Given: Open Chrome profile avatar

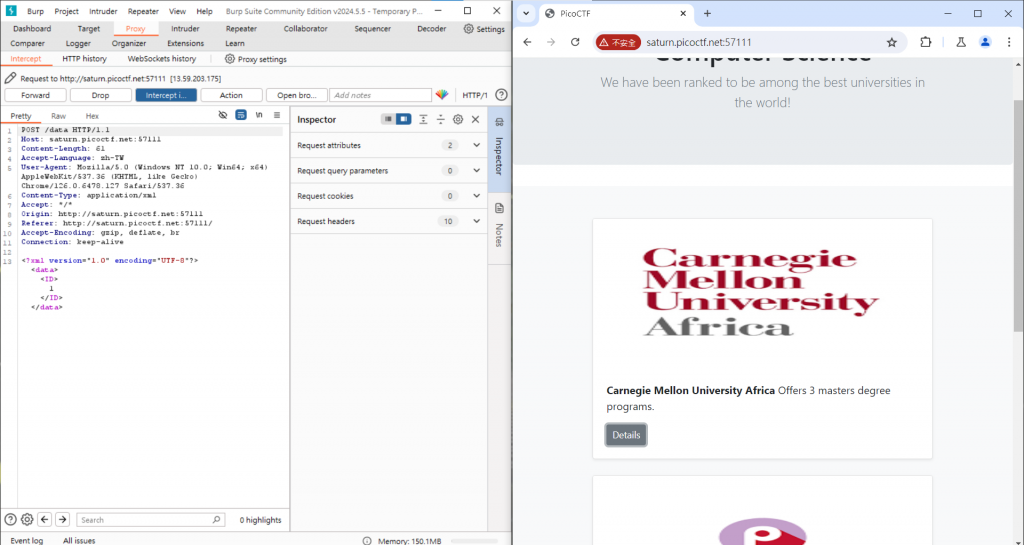Looking at the screenshot, I should click(985, 42).
